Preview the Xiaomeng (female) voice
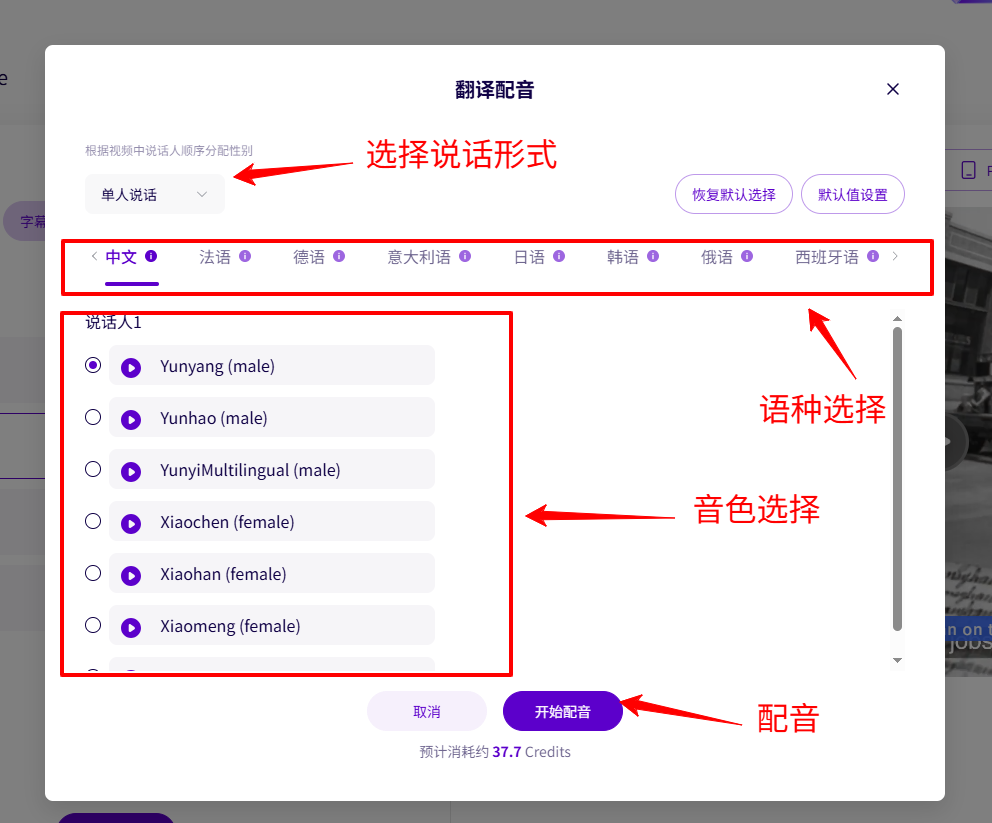This screenshot has height=823, width=992. point(131,627)
